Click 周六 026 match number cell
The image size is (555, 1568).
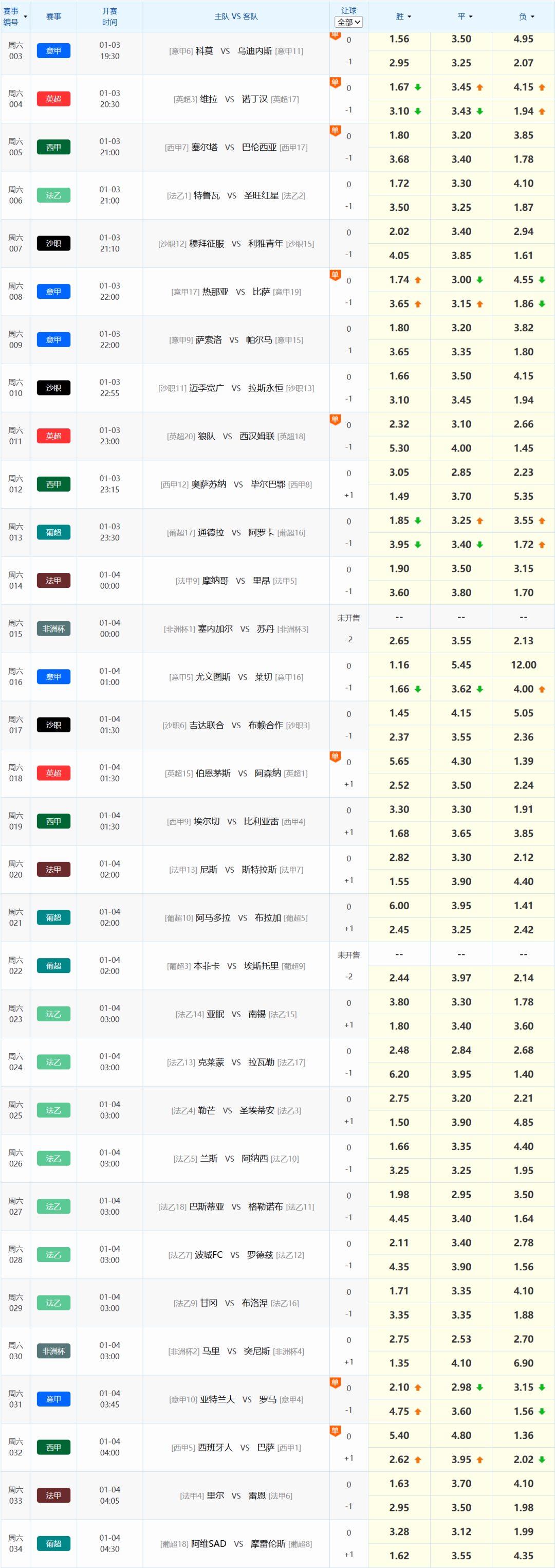(16, 1158)
